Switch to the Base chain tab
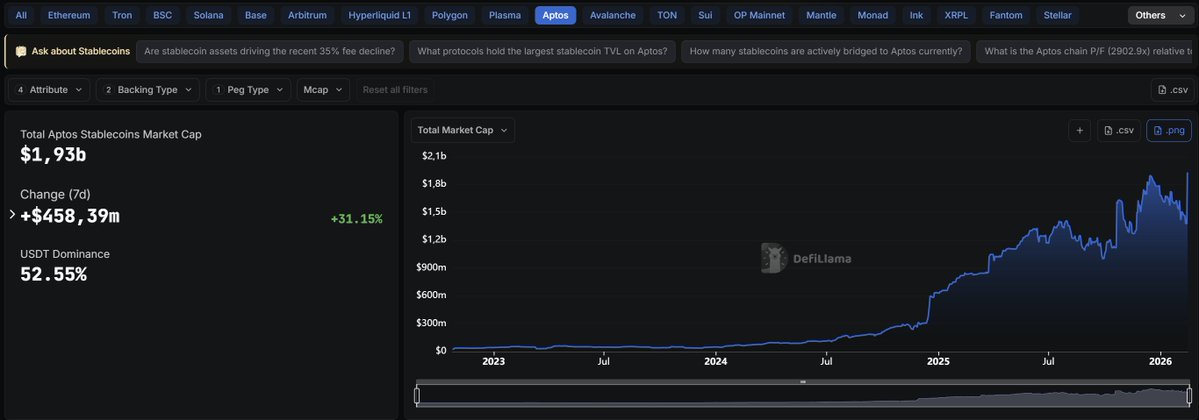Image resolution: width=1199 pixels, height=420 pixels. [x=255, y=15]
